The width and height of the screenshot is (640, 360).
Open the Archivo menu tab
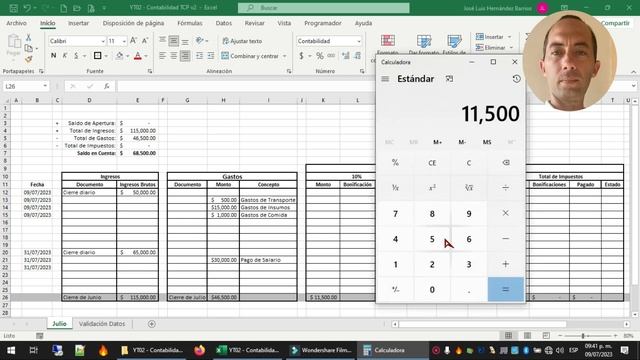pos(16,23)
